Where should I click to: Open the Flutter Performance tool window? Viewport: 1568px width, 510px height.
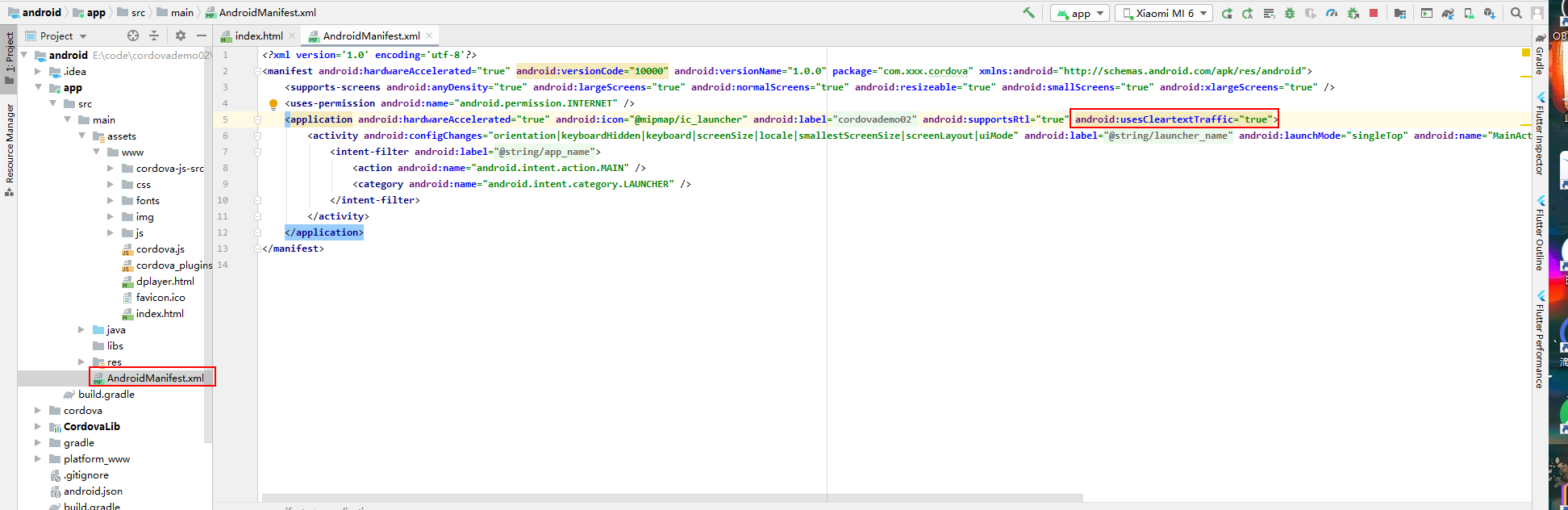1540,340
